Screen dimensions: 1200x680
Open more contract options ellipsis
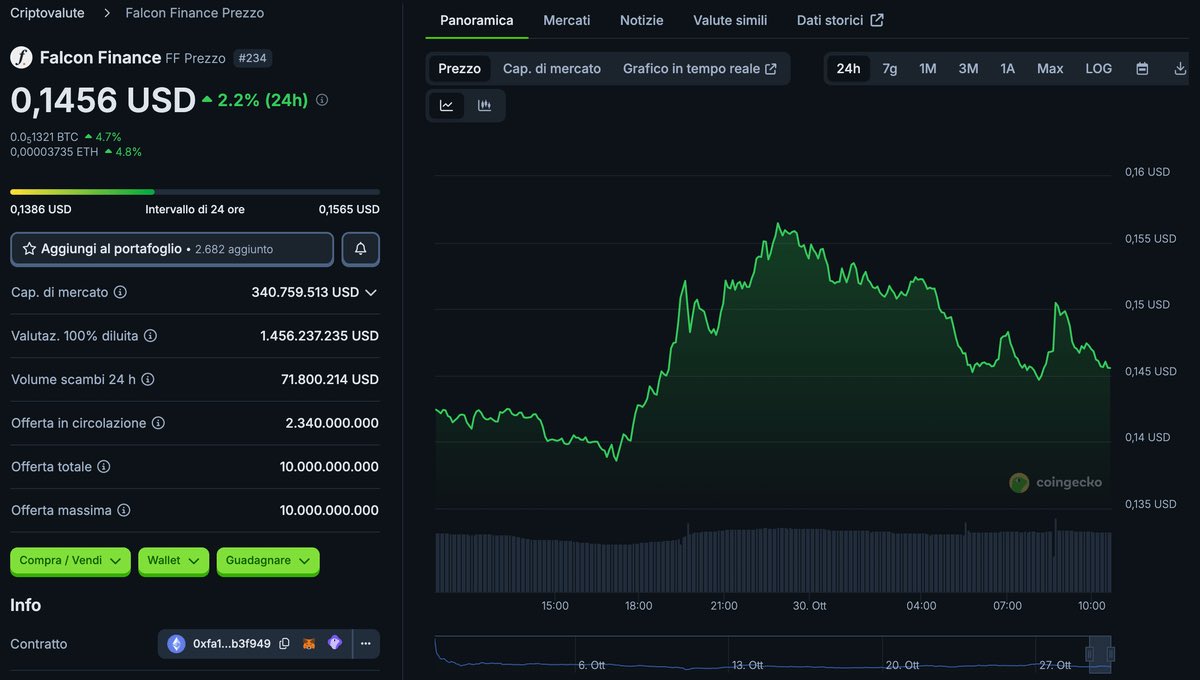[365, 644]
